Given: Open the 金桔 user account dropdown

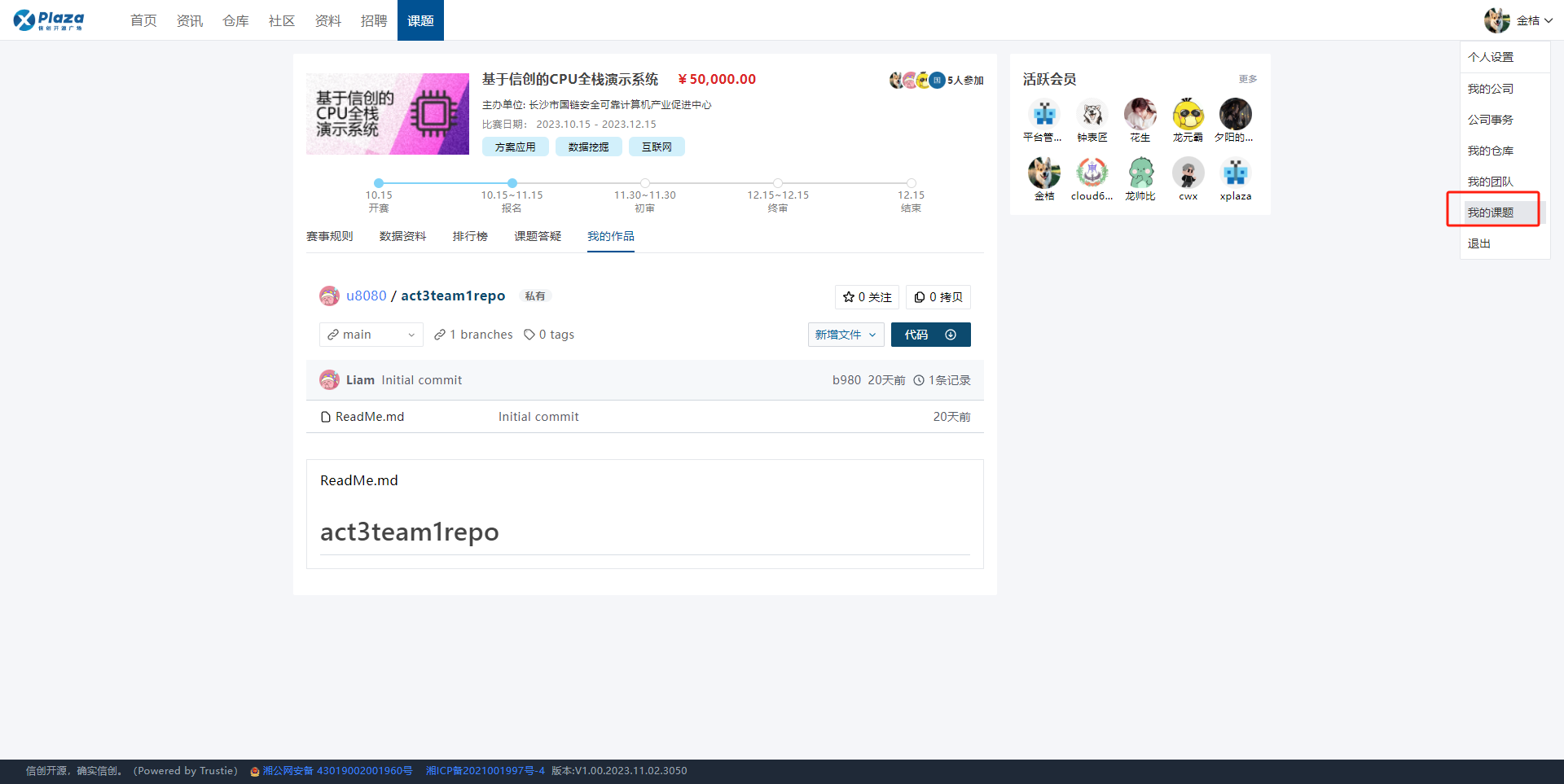Looking at the screenshot, I should 1519,20.
